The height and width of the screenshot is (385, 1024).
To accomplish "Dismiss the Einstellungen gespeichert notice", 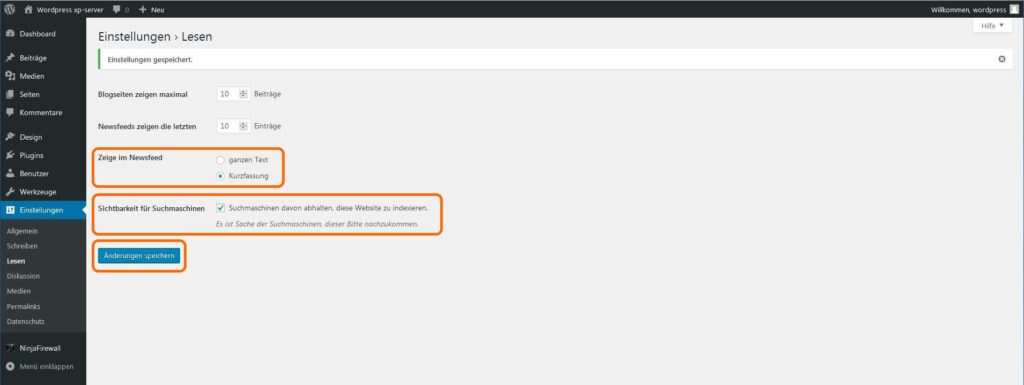I will pyautogui.click(x=1002, y=59).
